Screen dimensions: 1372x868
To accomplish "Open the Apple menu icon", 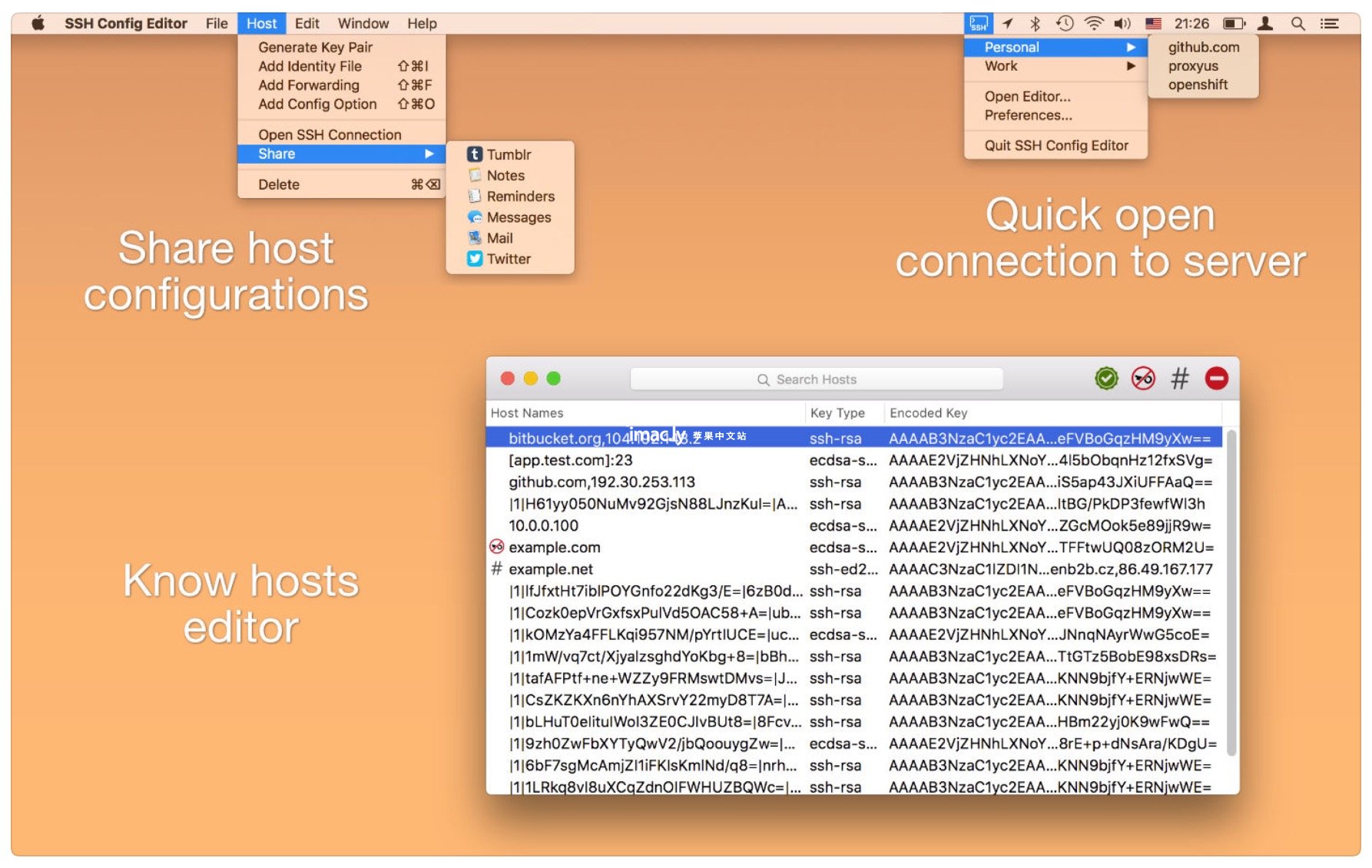I will 38,23.
